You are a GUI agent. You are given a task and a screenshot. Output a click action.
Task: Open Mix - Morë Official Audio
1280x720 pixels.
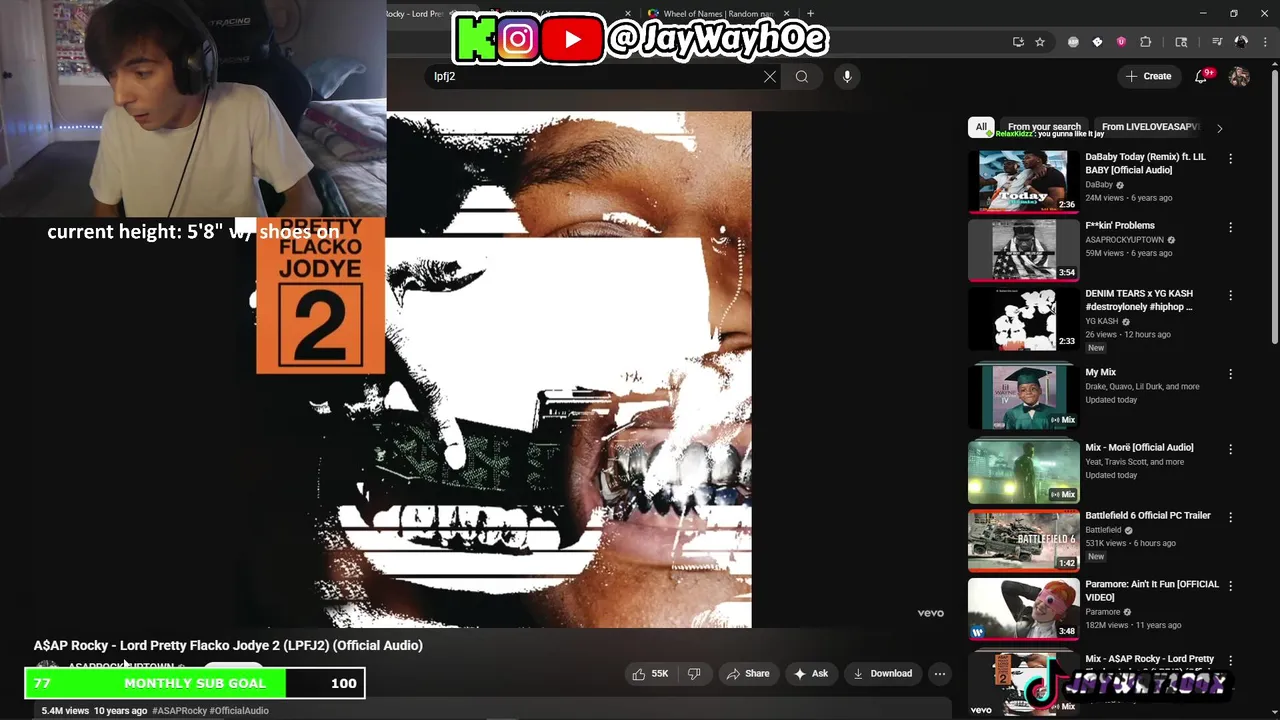pyautogui.click(x=1139, y=447)
